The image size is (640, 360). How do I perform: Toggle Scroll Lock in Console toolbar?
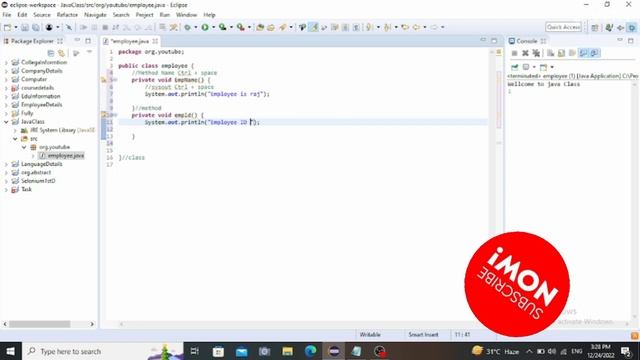point(561,53)
